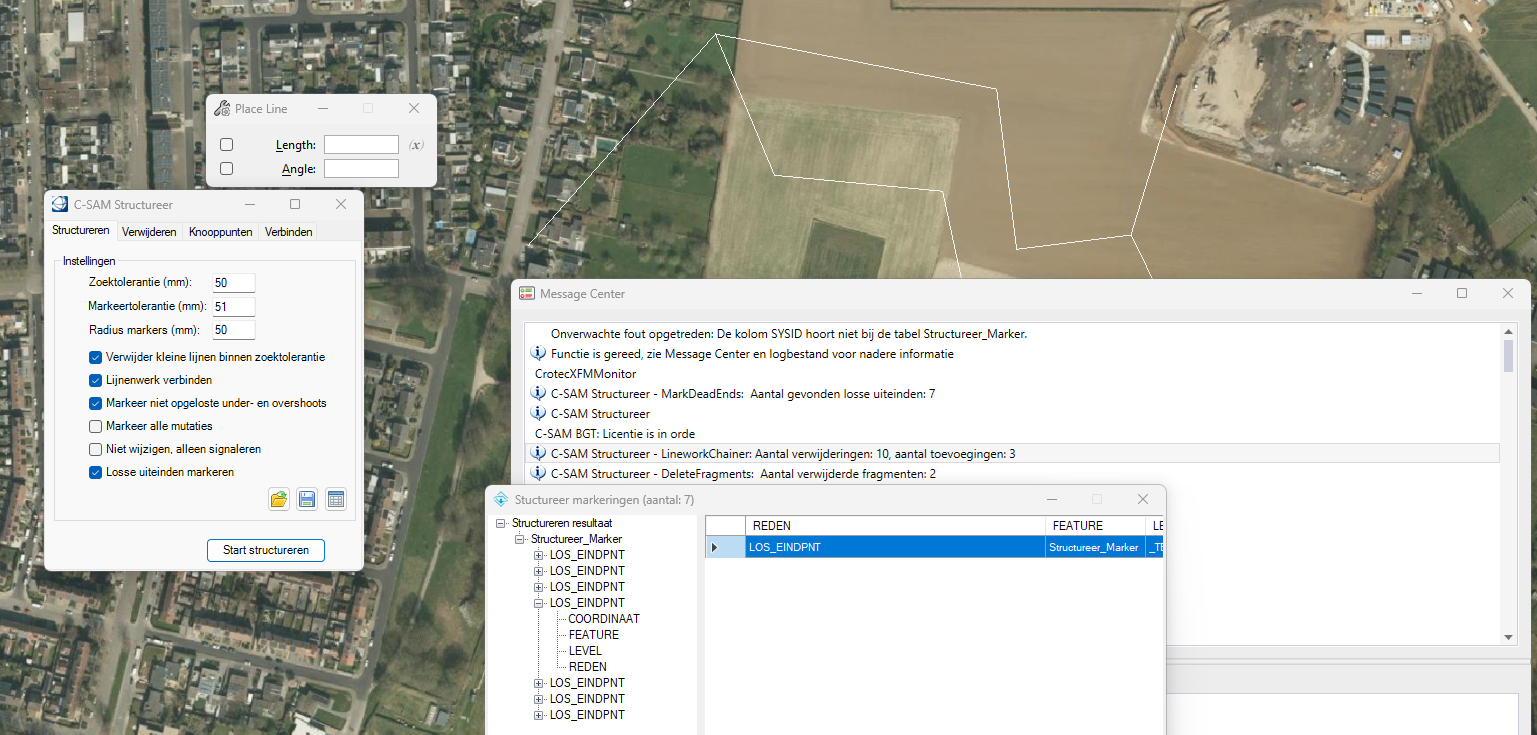This screenshot has width=1537, height=735.
Task: Click the (x) variable icon beside Length
Action: click(416, 145)
